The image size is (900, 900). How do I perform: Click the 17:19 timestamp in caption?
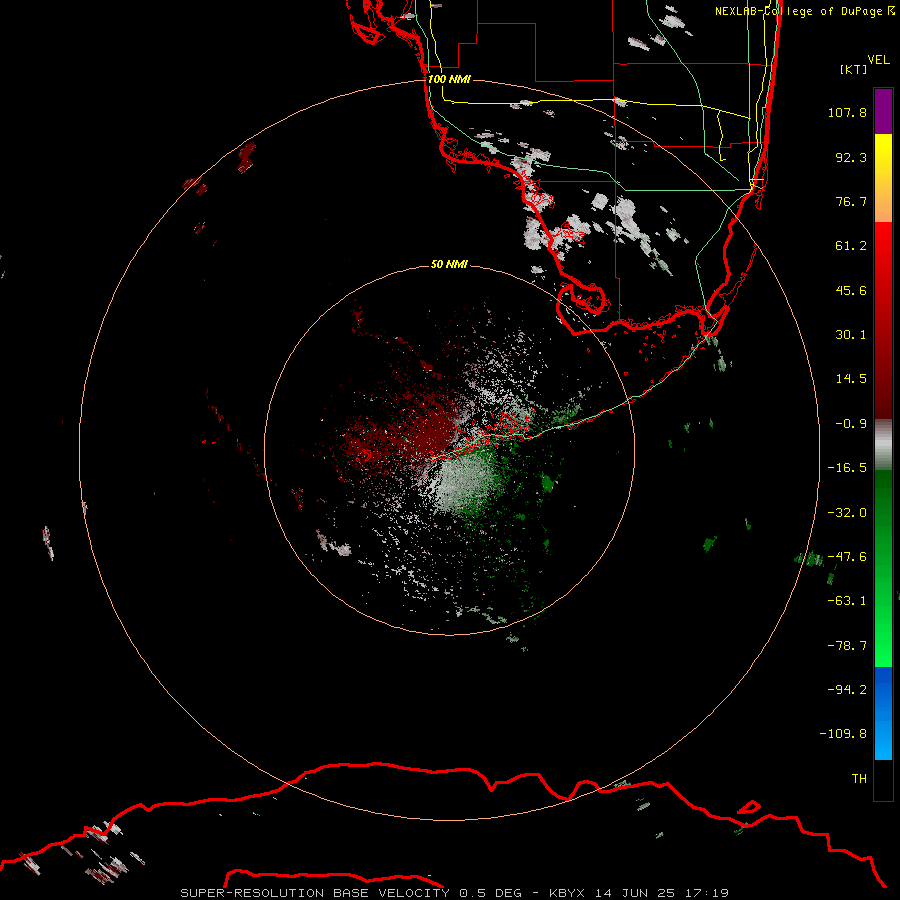pos(709,893)
